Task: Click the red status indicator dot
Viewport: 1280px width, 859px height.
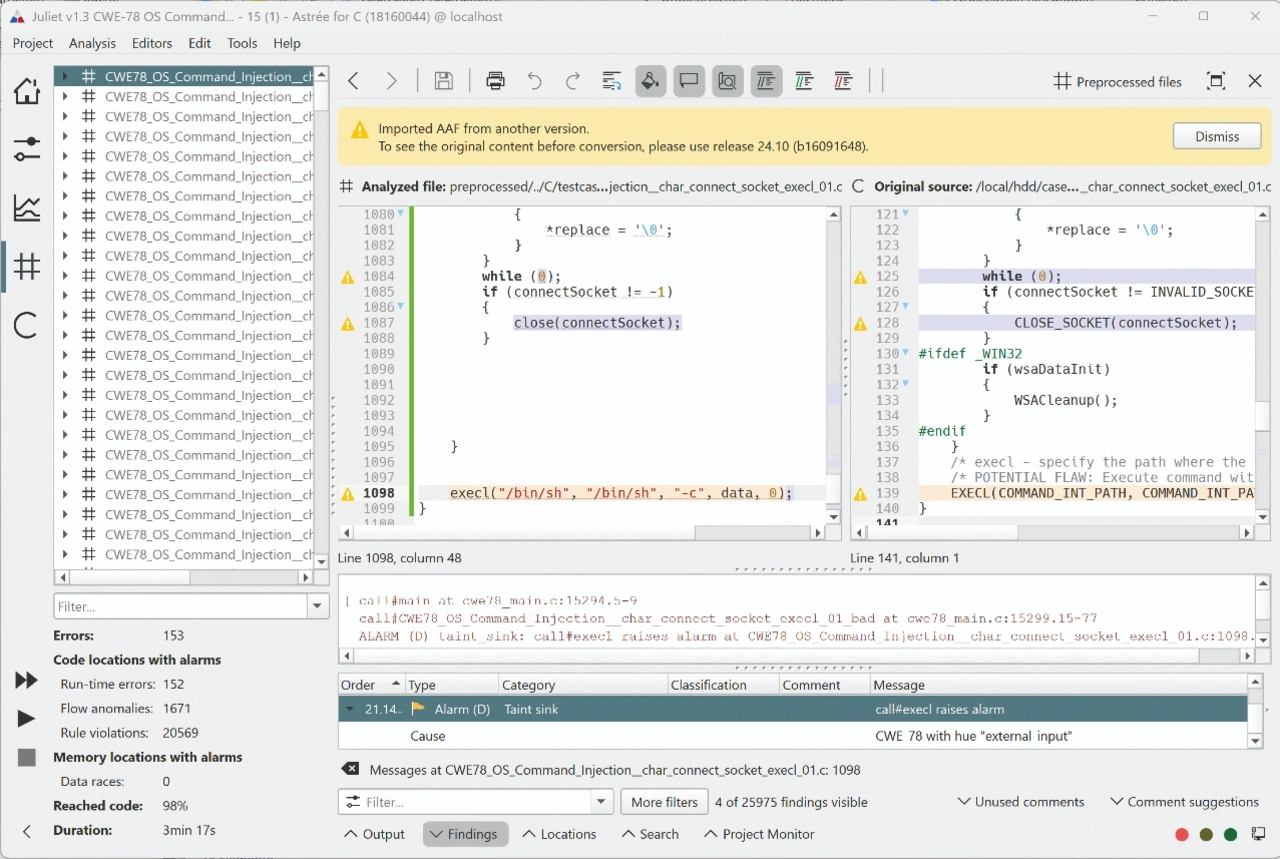Action: 1182,835
